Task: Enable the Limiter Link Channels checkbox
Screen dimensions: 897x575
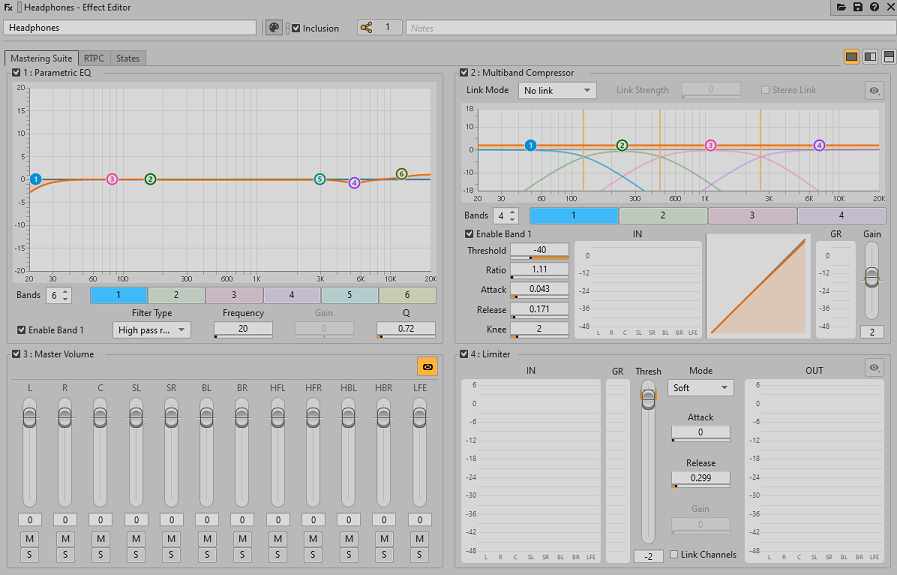Action: point(674,555)
